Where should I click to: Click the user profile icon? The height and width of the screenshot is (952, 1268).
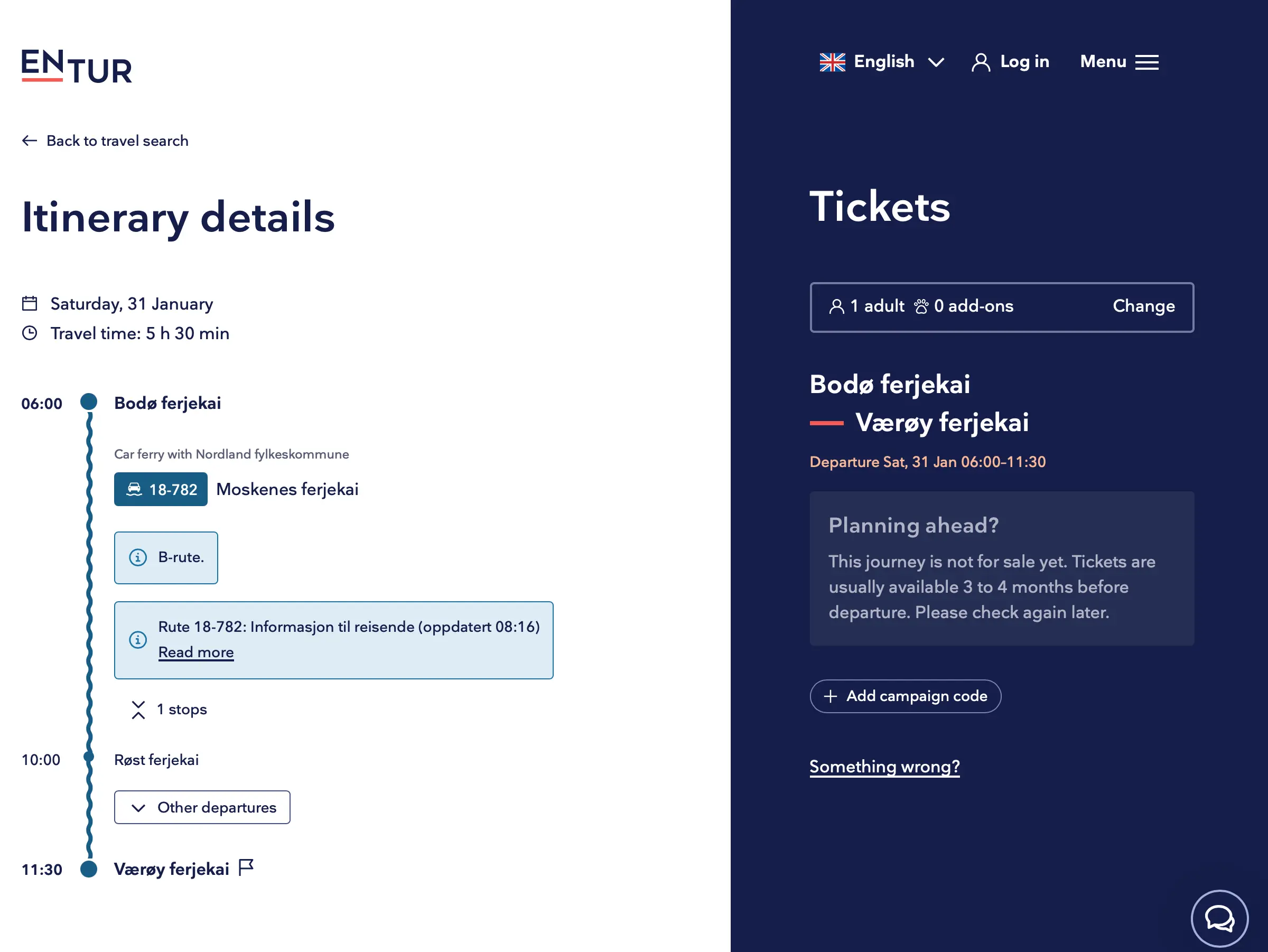tap(980, 62)
